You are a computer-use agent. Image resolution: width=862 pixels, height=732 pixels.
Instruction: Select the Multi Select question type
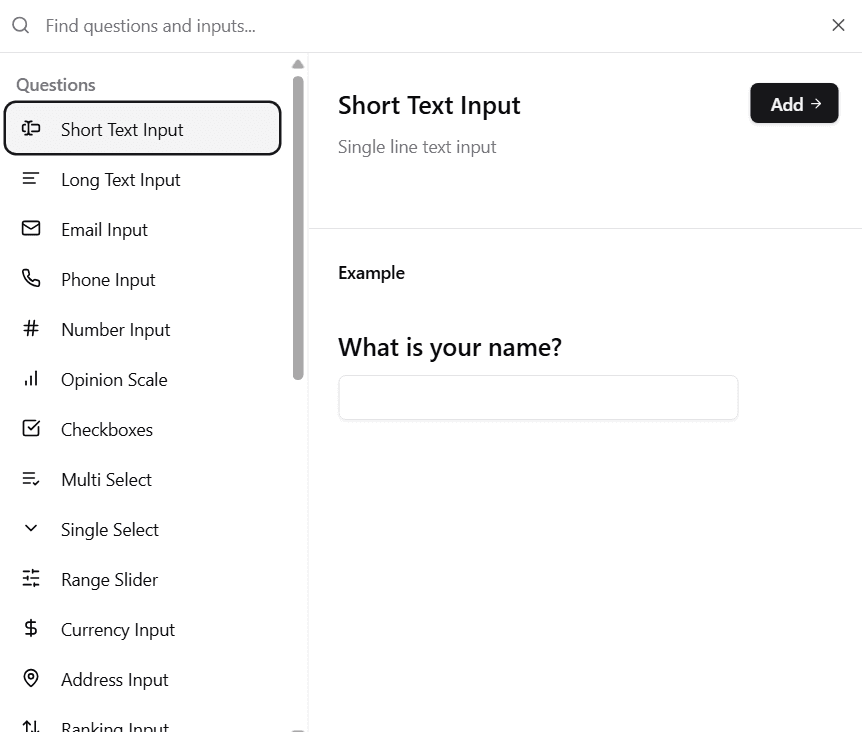coord(106,478)
